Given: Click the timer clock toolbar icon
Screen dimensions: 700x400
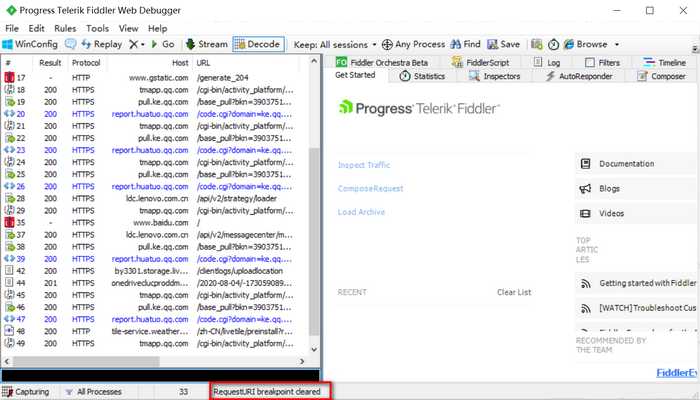Looking at the screenshot, I should coord(553,44).
